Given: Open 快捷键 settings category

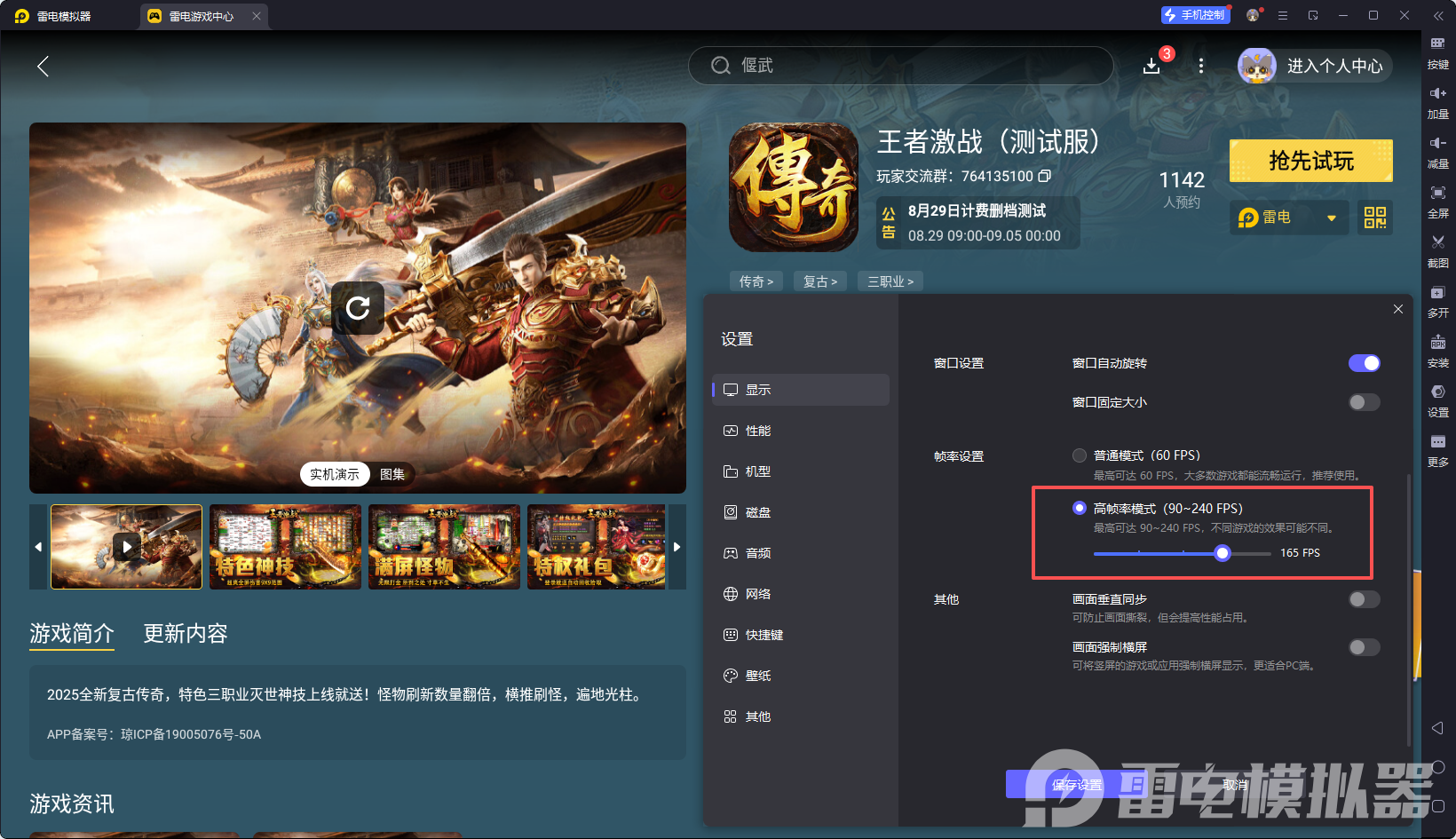Looking at the screenshot, I should tap(801, 635).
